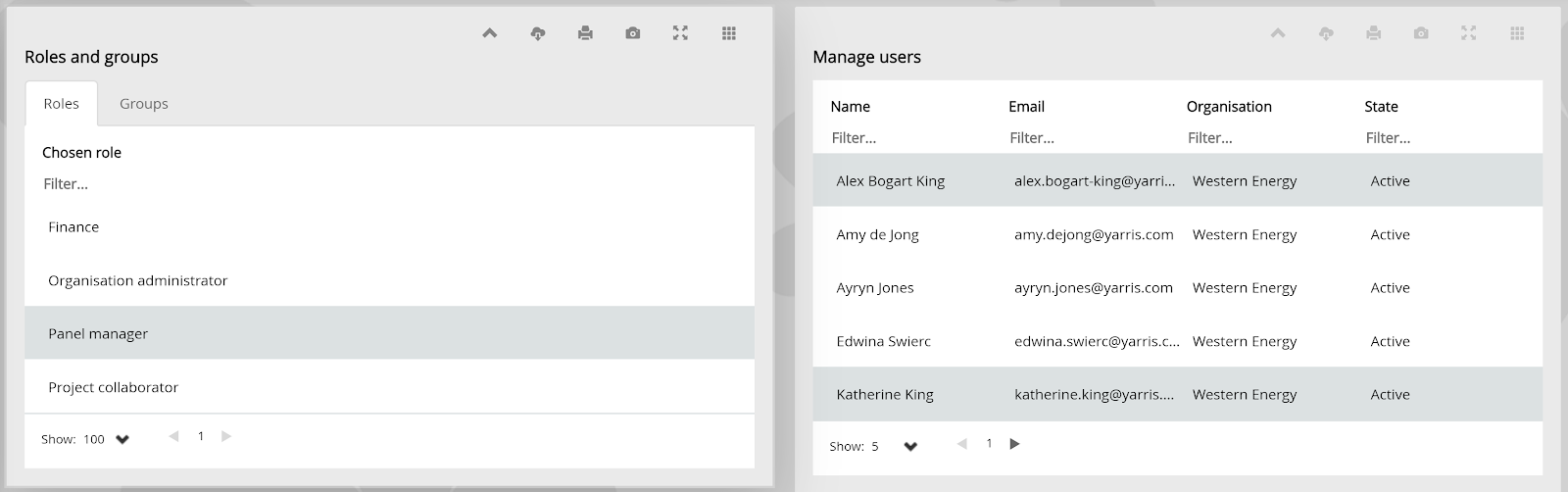This screenshot has width=1568, height=492.
Task: Select the Organisation administrator role
Action: [x=389, y=280]
